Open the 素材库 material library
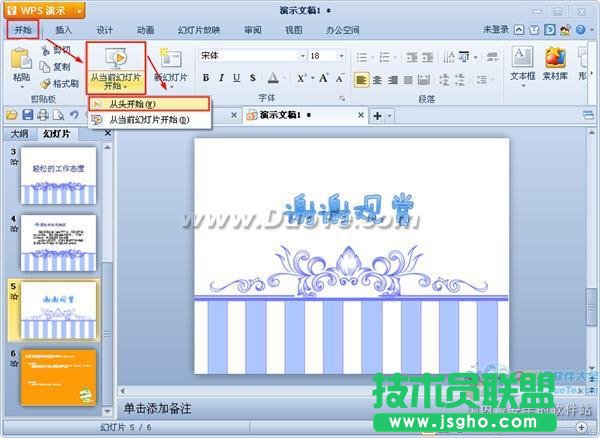600x438 pixels. pos(555,64)
